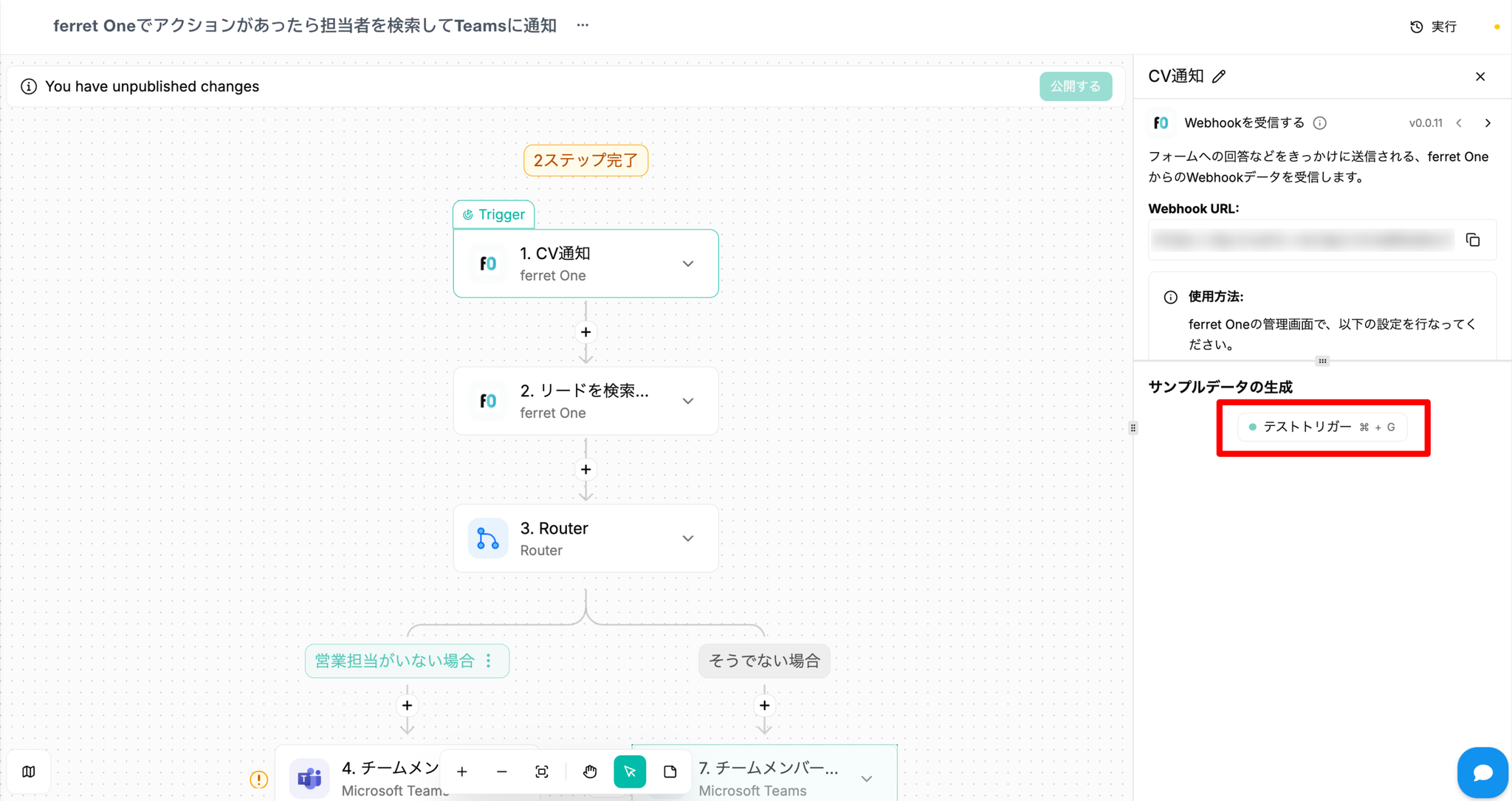Open the minimap icon at bottom left
Screen dimensions: 1512x801
(x=29, y=771)
